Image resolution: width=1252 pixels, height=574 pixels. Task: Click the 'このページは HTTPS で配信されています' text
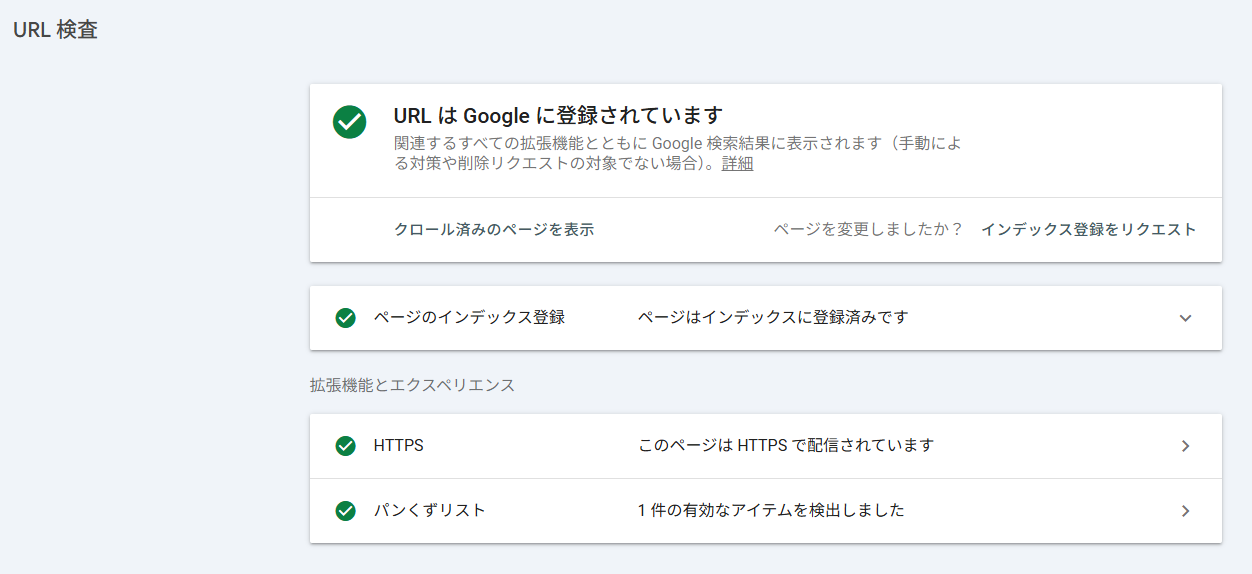point(785,445)
